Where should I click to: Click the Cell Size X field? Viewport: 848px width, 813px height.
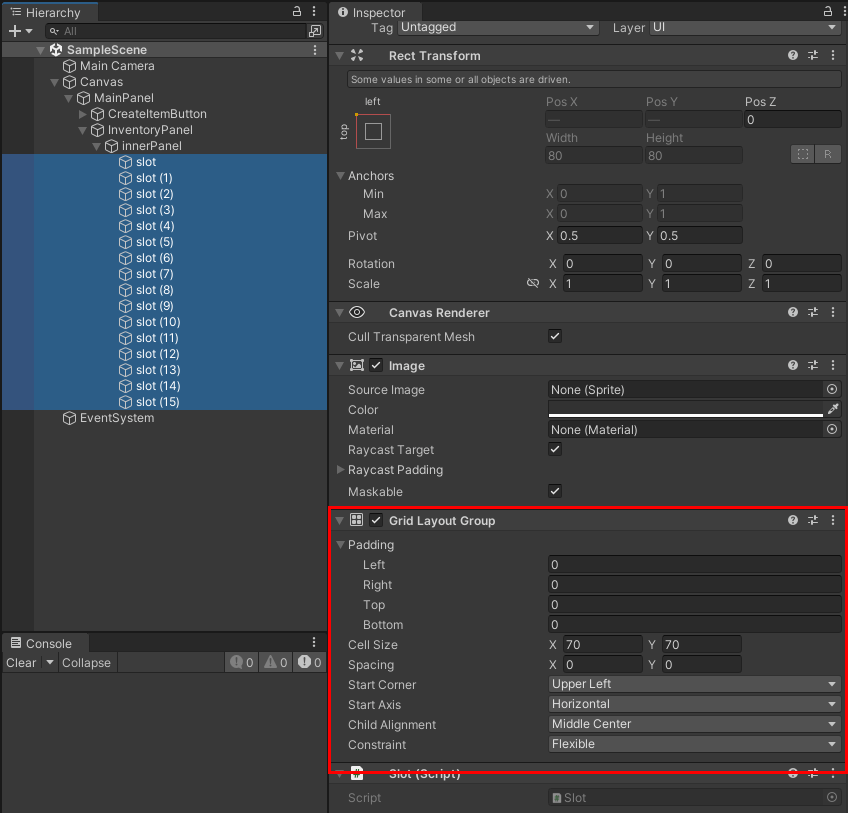[602, 644]
